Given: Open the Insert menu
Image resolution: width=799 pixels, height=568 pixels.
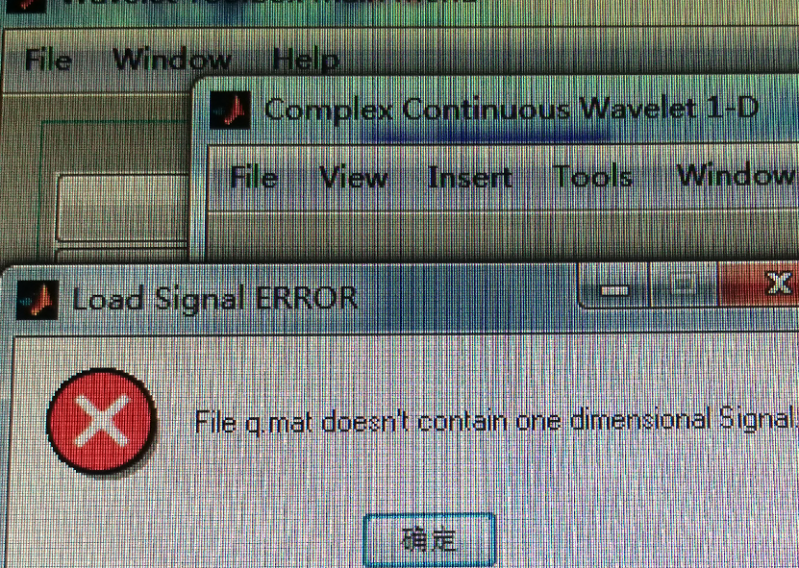Looking at the screenshot, I should [470, 177].
